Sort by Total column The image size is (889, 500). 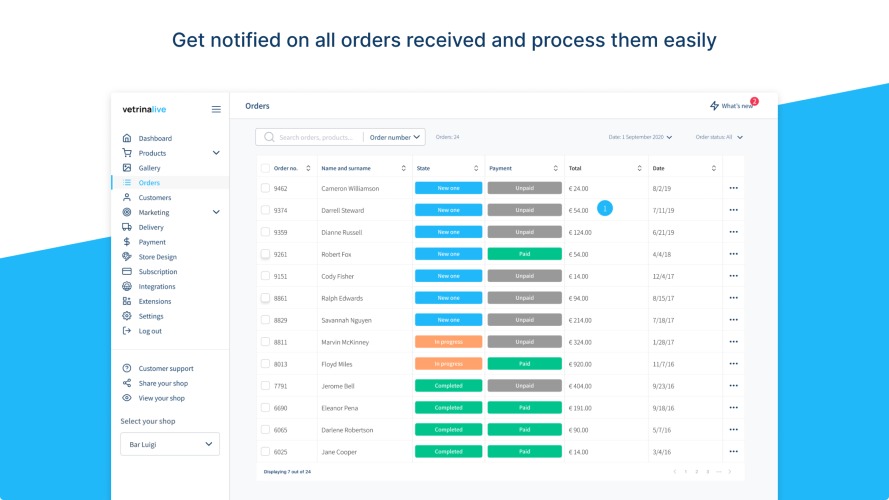click(640, 168)
